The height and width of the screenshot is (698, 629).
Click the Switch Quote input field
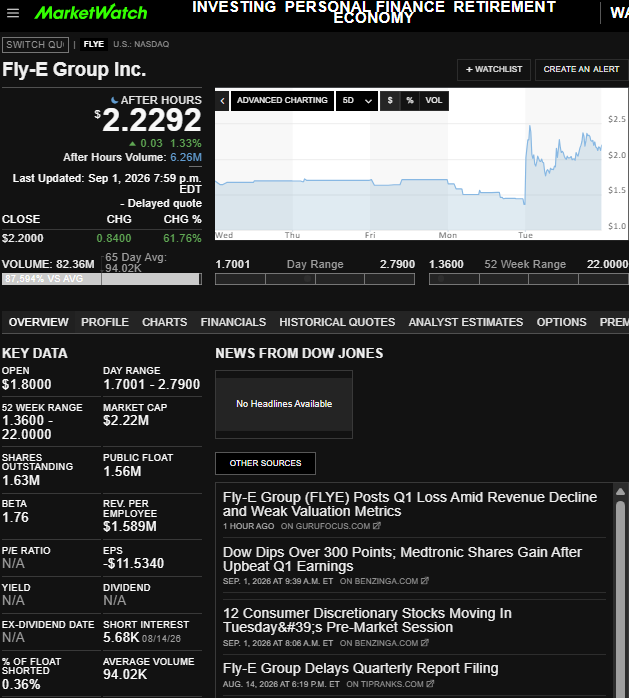36,45
